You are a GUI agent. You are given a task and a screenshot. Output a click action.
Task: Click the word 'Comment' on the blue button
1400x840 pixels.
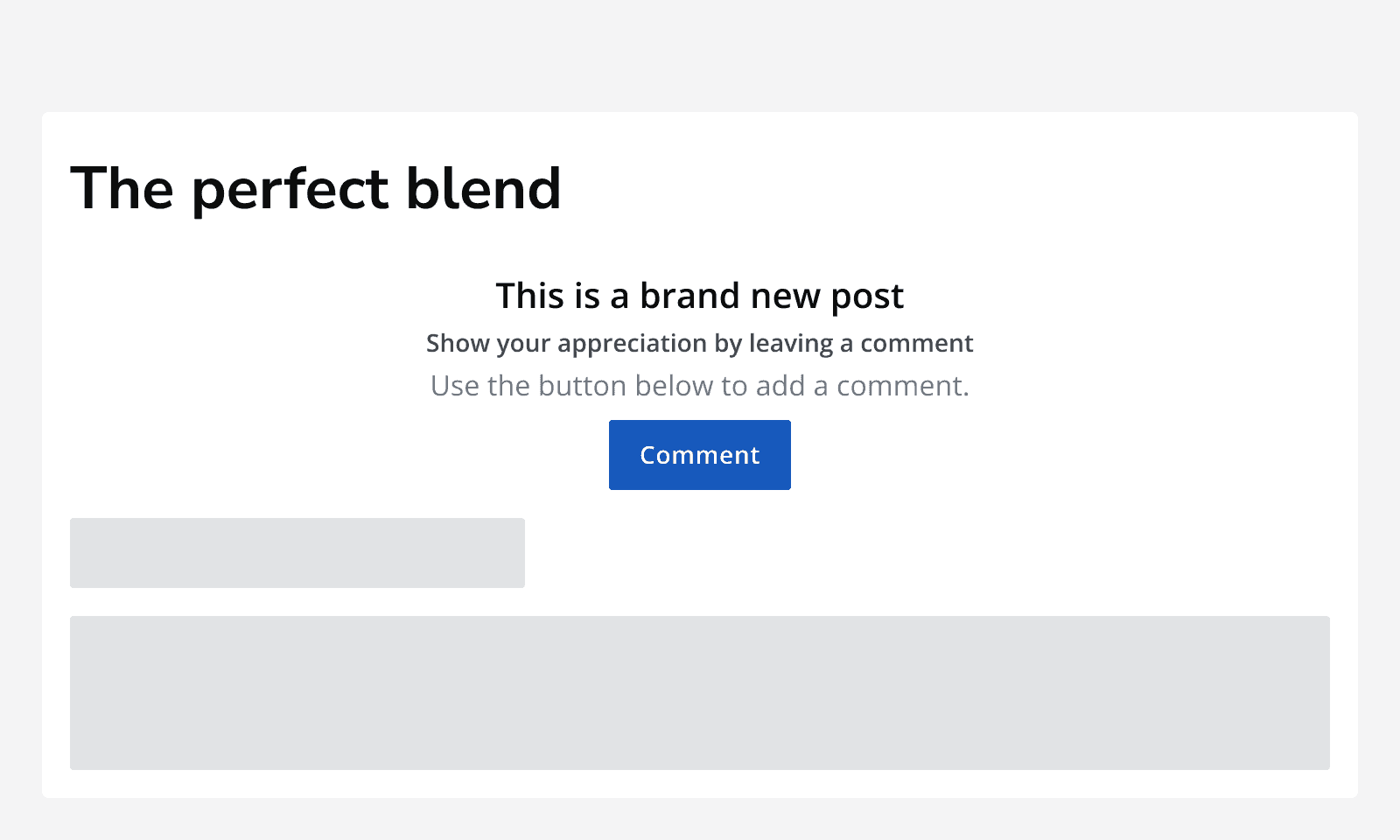699,454
